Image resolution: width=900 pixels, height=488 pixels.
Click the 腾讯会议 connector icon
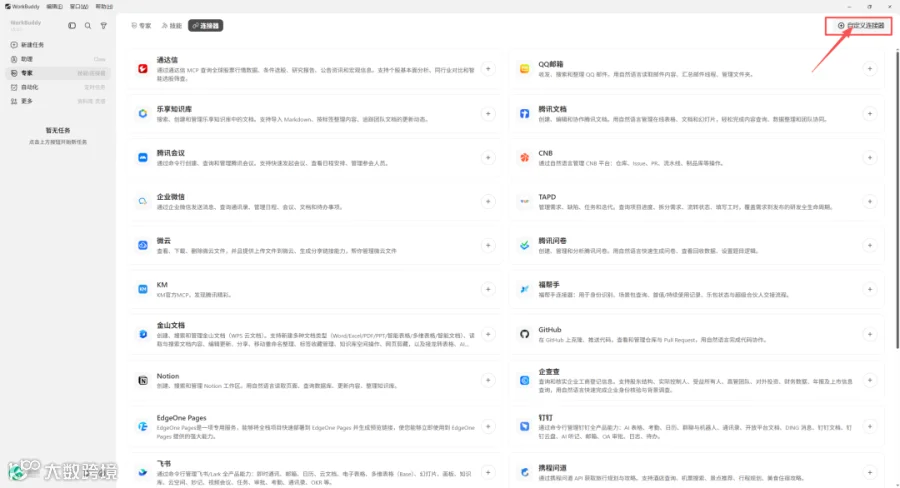point(143,157)
